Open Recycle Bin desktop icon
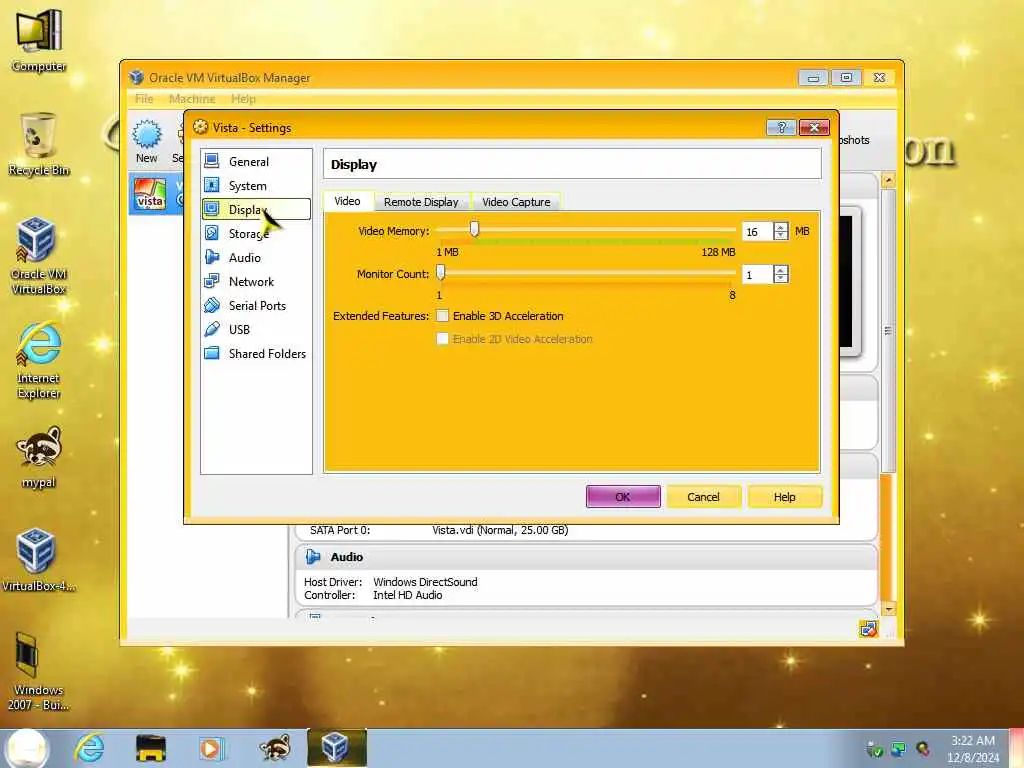This screenshot has height=768, width=1024. 39,144
